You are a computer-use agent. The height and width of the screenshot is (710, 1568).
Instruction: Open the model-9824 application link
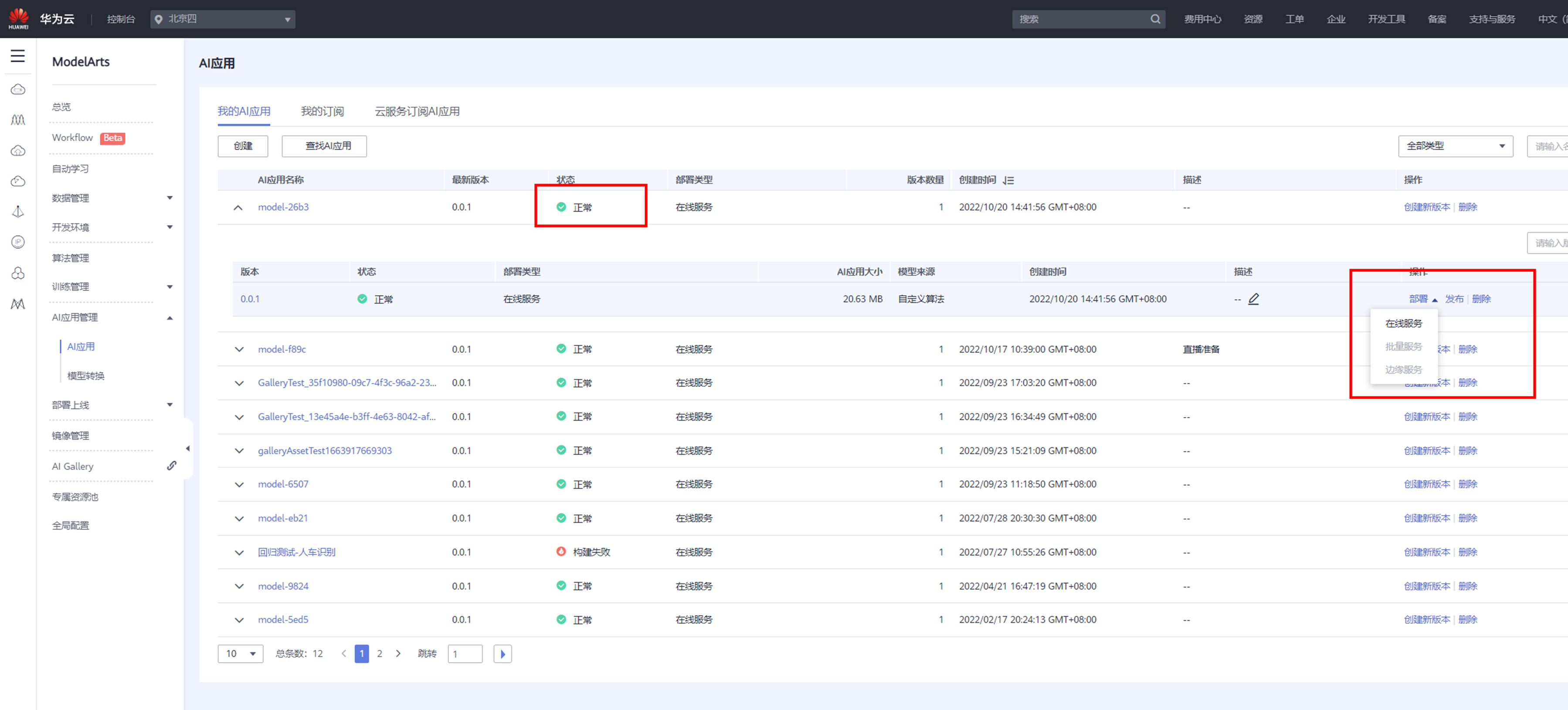click(283, 586)
